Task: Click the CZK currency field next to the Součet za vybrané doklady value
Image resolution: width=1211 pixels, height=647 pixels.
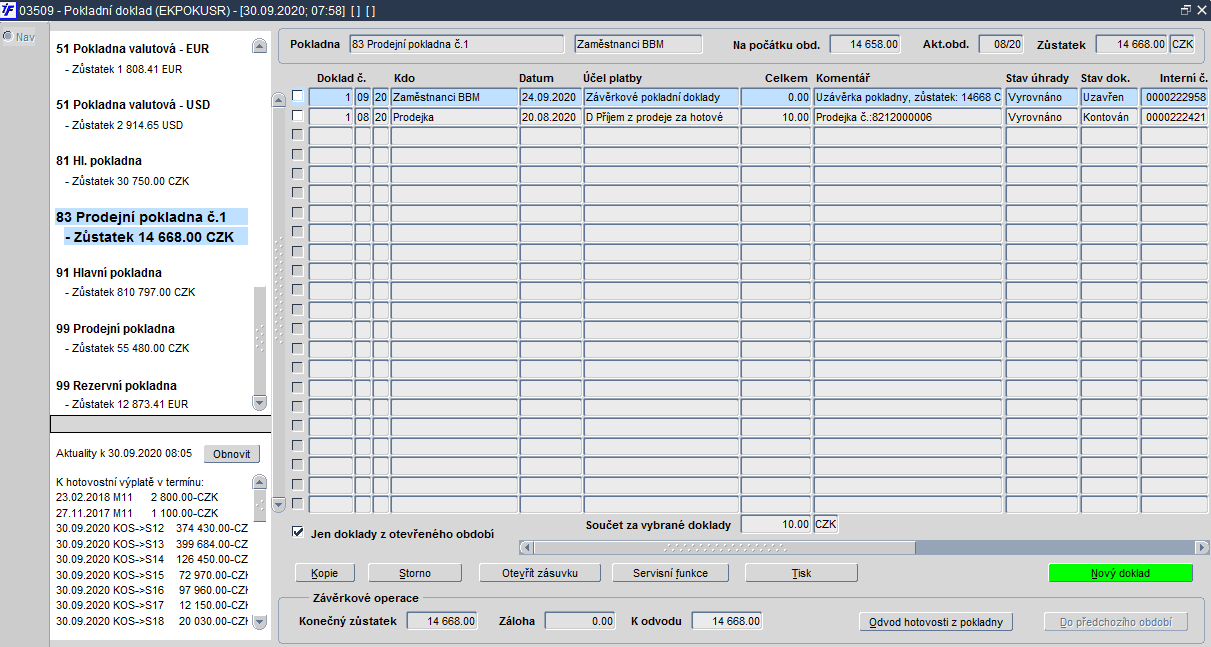Action: coord(827,525)
